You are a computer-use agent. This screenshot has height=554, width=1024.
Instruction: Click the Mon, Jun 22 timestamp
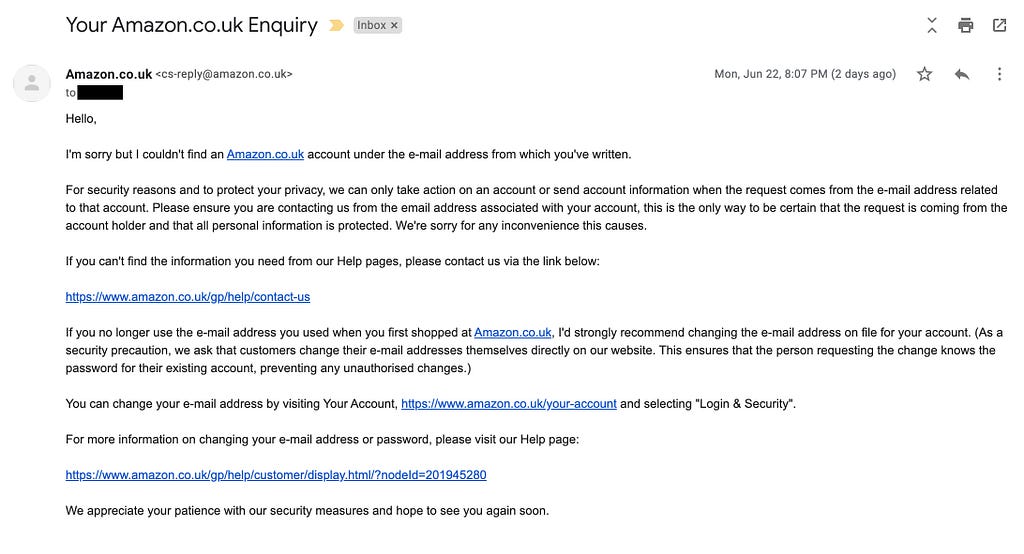[x=805, y=74]
